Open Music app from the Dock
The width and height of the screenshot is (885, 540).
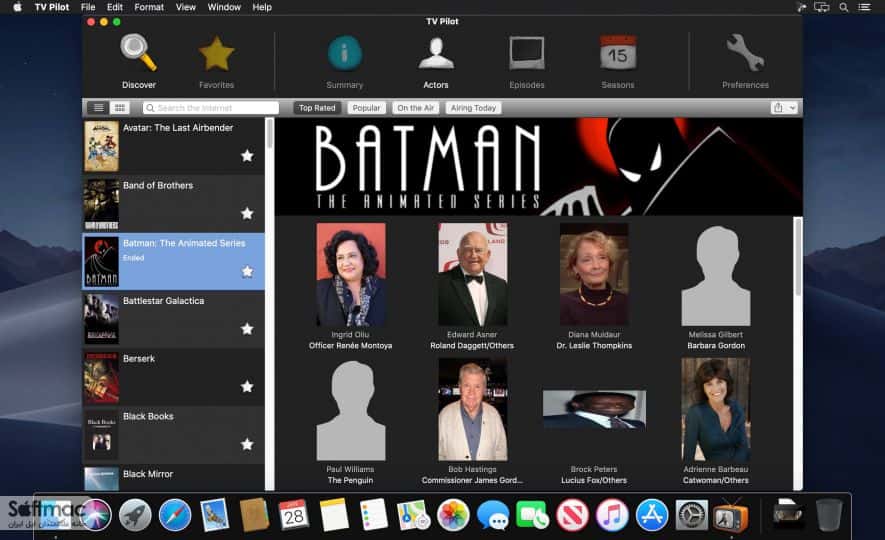click(612, 515)
